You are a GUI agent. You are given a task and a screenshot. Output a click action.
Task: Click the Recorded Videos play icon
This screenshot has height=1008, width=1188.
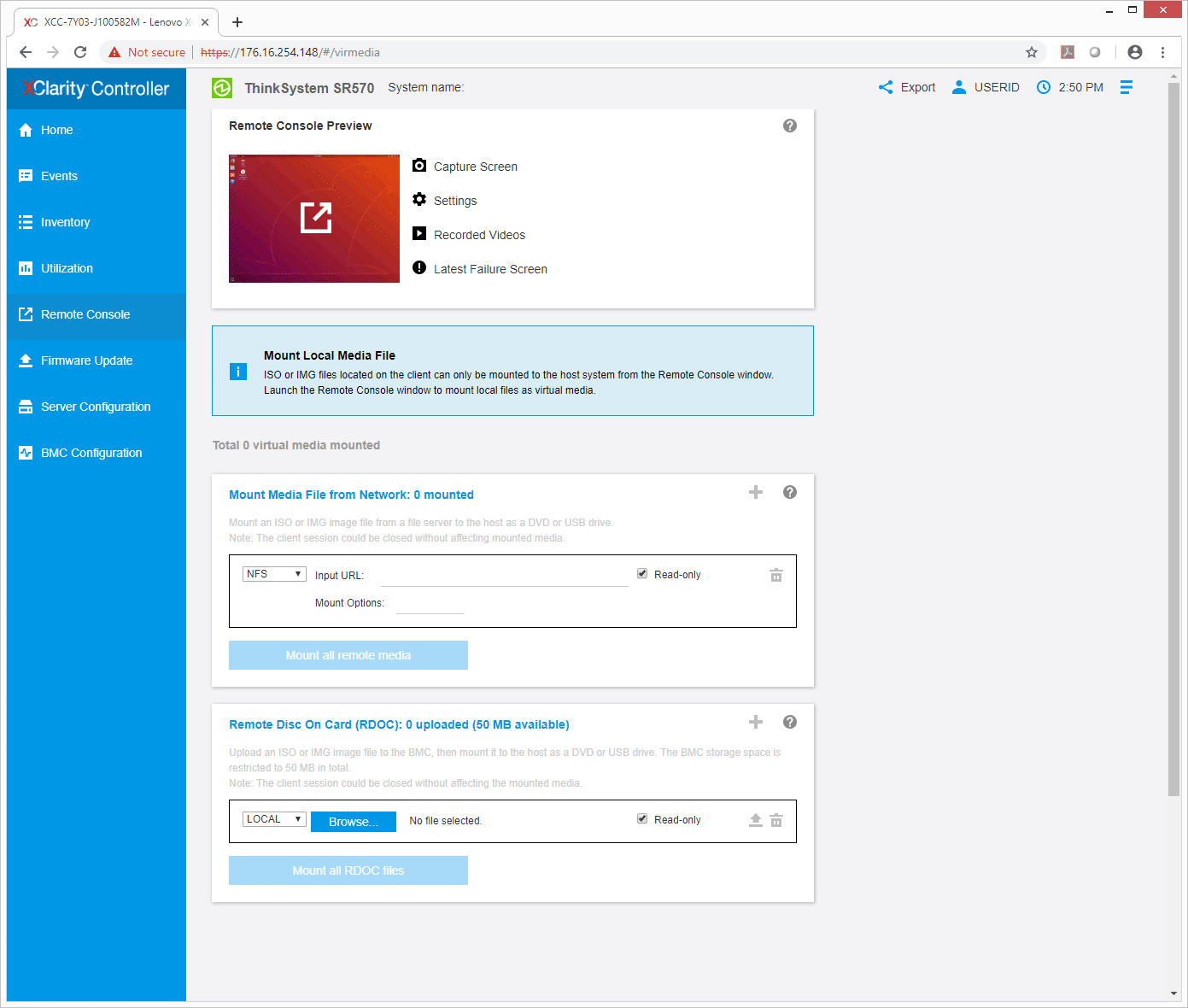pos(419,234)
